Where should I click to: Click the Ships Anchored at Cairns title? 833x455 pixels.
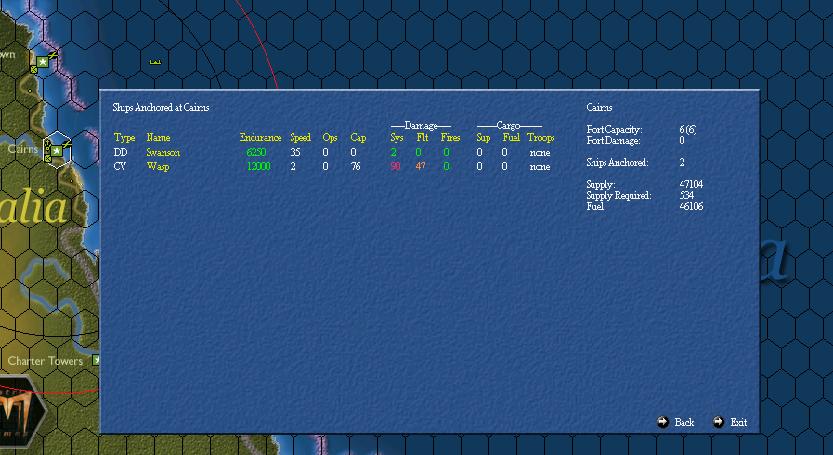point(161,107)
